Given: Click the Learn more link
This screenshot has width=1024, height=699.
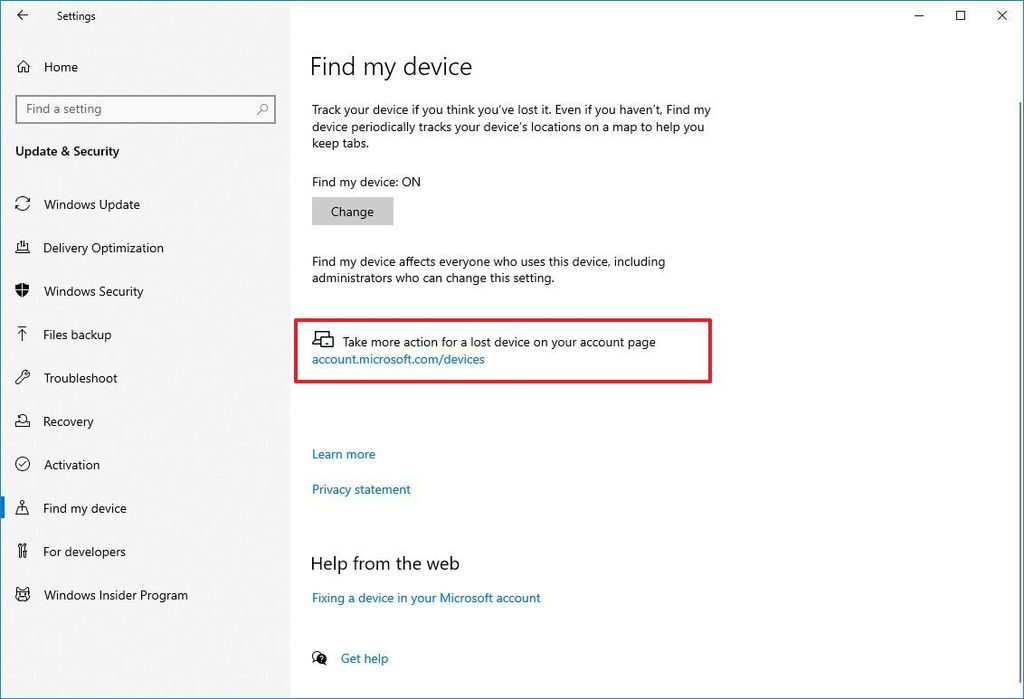Looking at the screenshot, I should 343,454.
